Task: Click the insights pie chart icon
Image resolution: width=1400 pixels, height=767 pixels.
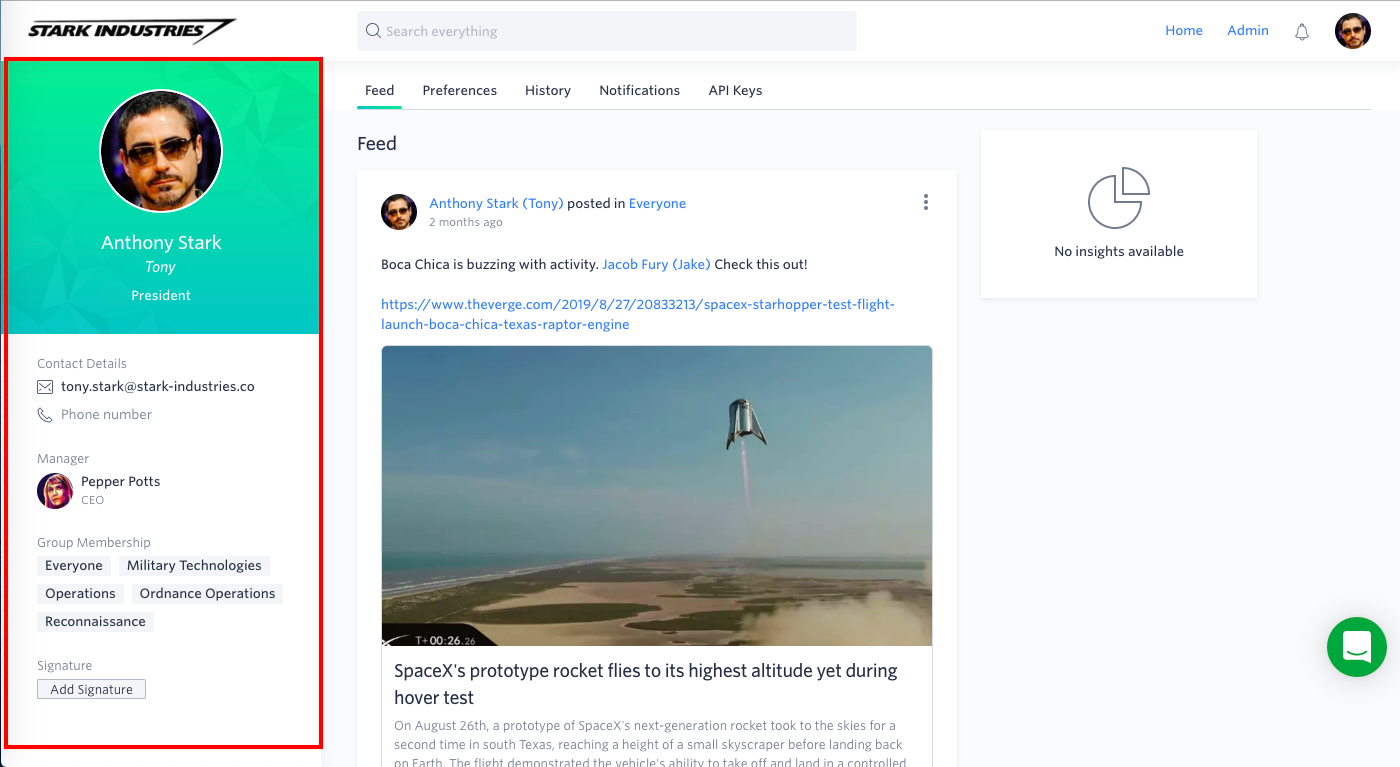Action: click(x=1119, y=198)
